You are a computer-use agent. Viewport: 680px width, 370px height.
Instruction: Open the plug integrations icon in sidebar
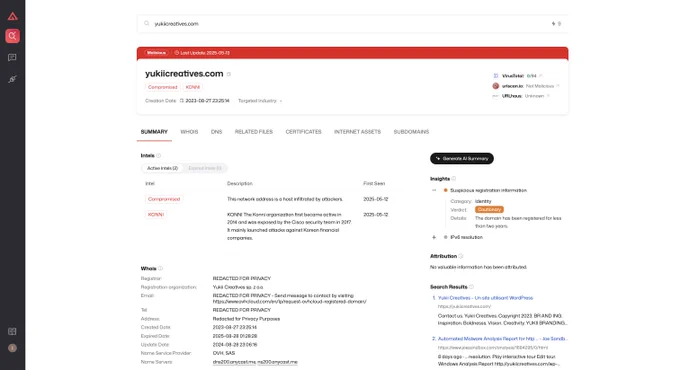tap(12, 79)
